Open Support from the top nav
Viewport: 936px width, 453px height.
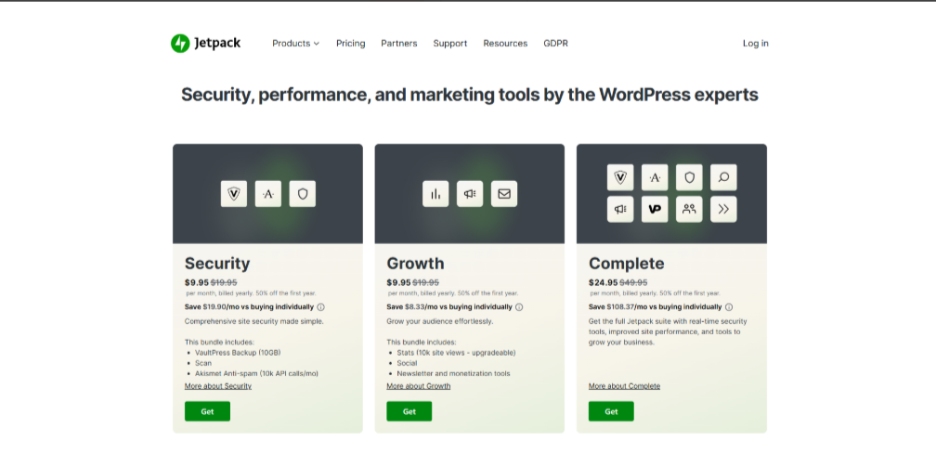tap(450, 44)
